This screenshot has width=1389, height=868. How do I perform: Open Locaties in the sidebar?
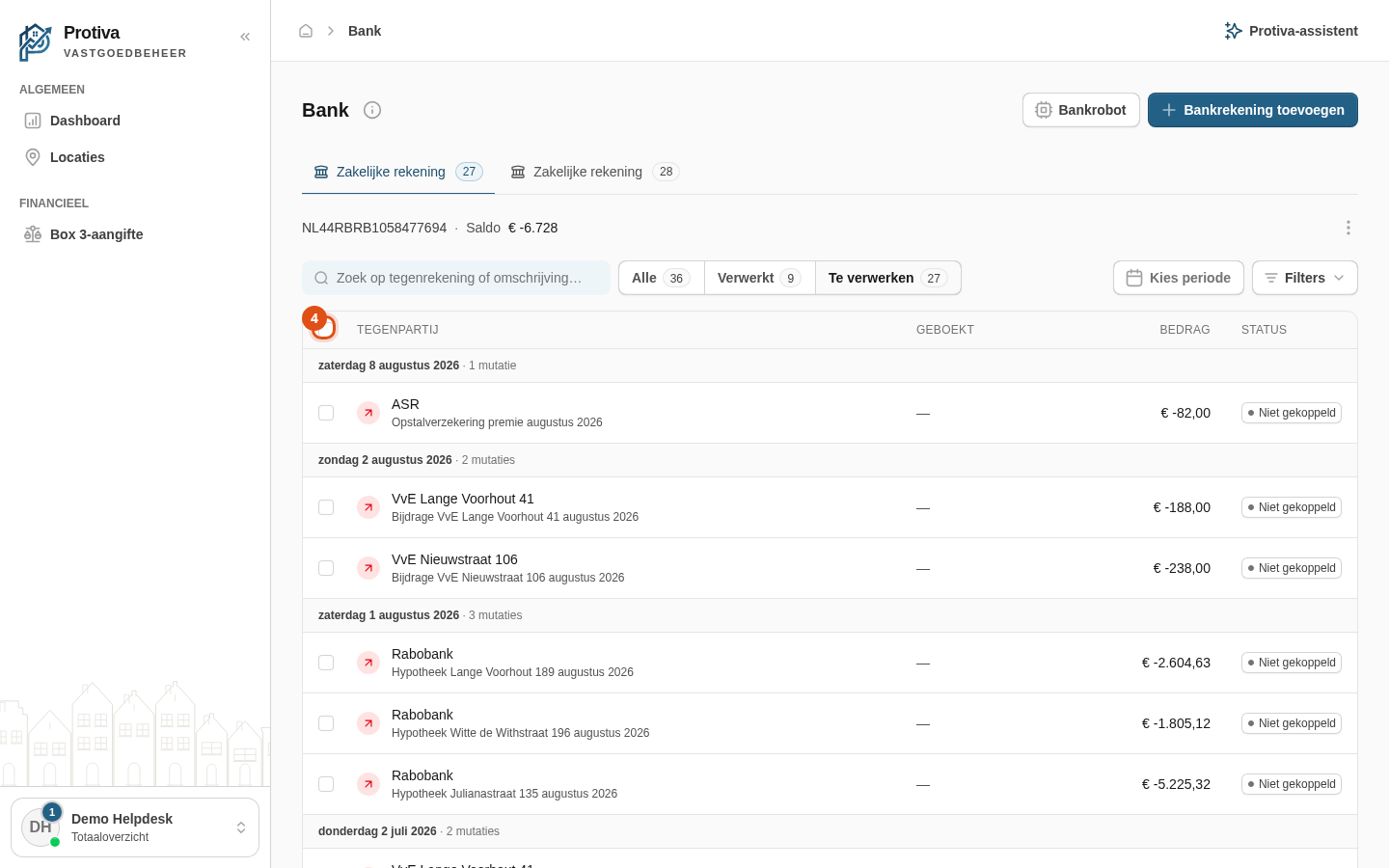(135, 157)
